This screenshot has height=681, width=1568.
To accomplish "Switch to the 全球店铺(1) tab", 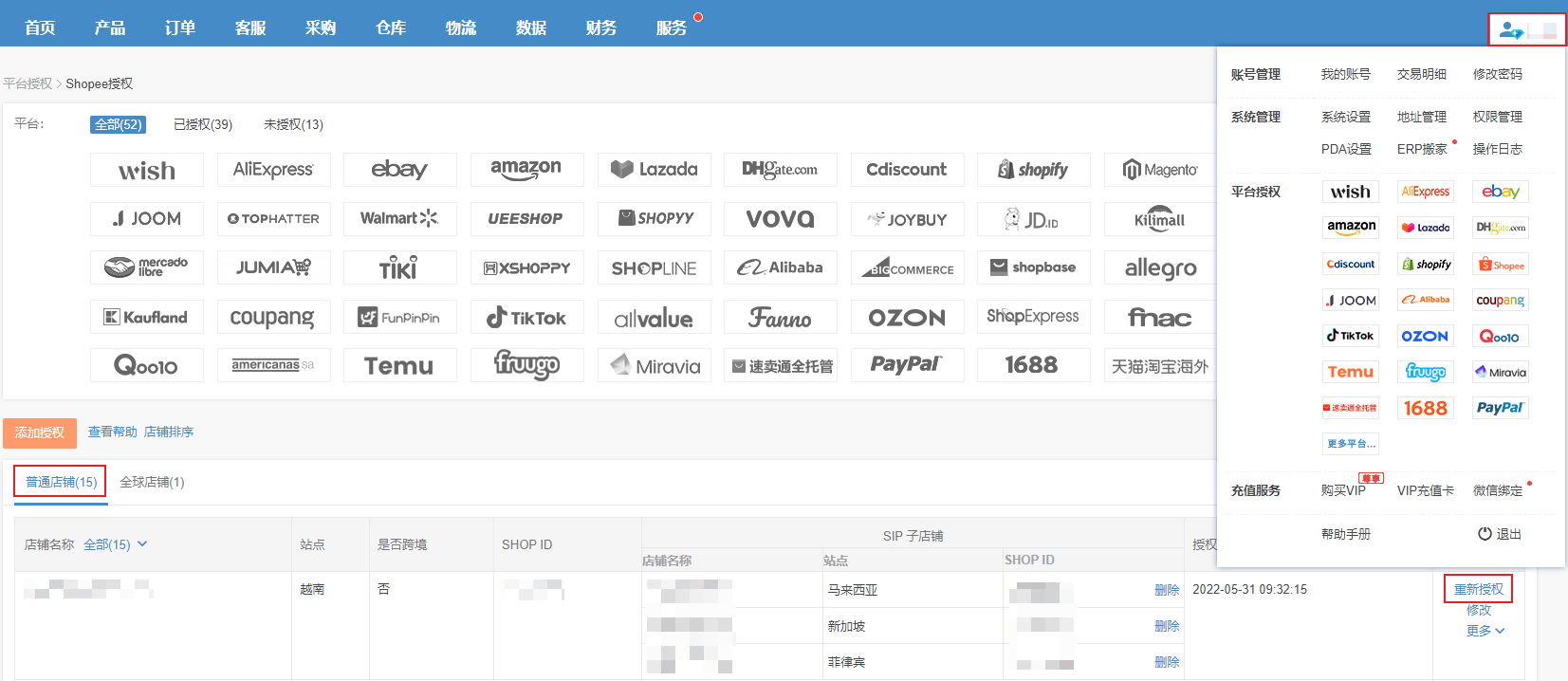I will click(152, 482).
